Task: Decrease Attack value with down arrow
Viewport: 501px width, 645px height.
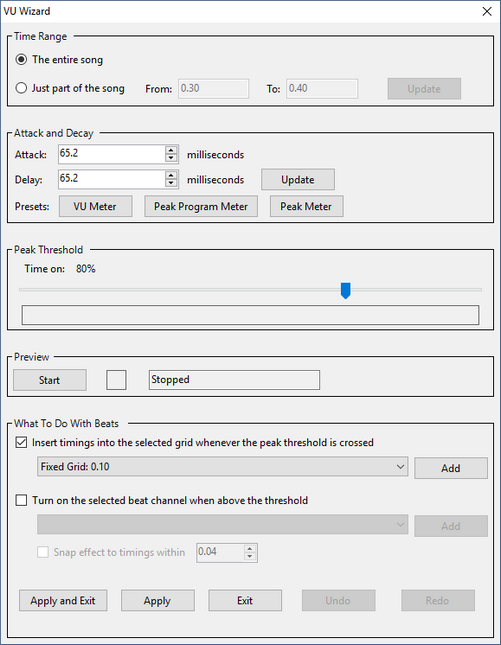Action: (171, 158)
